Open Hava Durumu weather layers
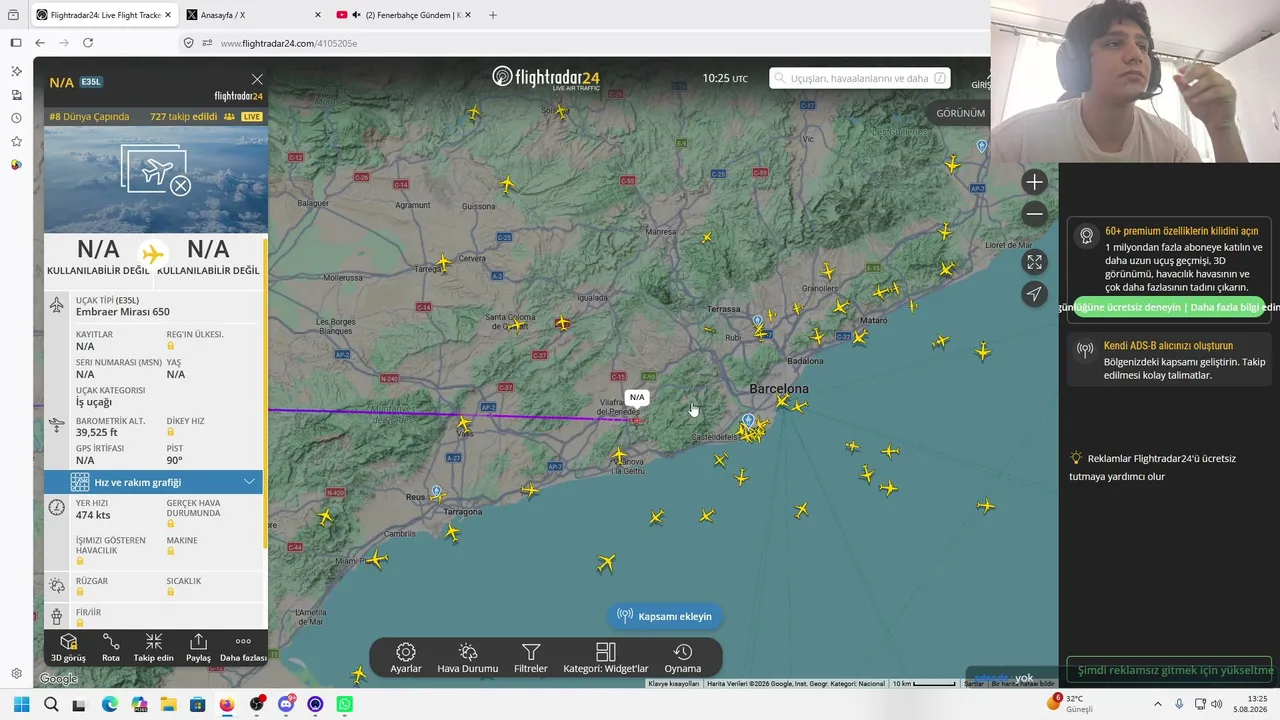The image size is (1280, 720). coord(468,659)
